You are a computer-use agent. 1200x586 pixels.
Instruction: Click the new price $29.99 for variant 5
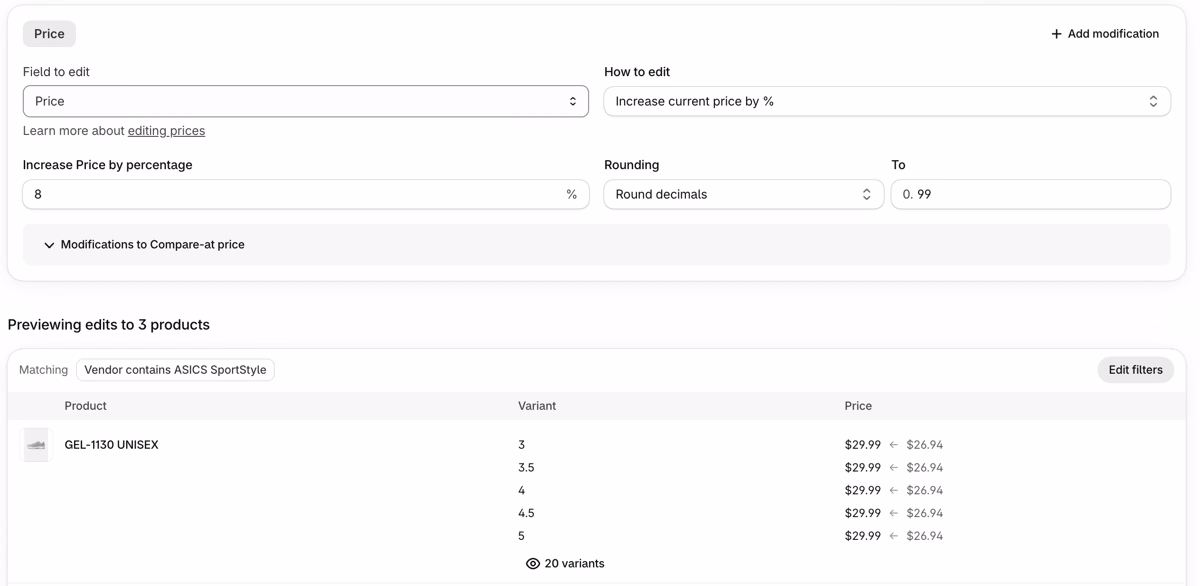863,536
